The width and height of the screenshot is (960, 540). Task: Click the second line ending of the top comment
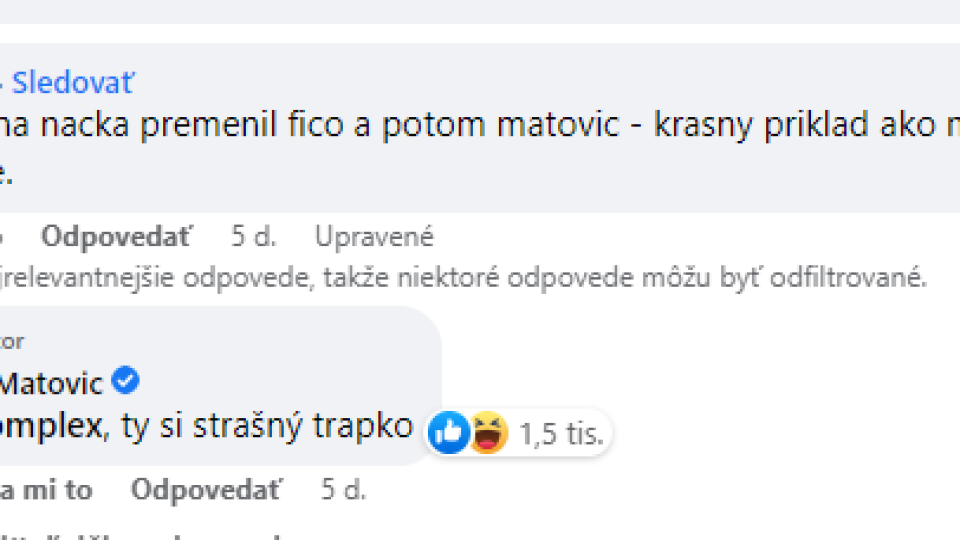pos(6,174)
